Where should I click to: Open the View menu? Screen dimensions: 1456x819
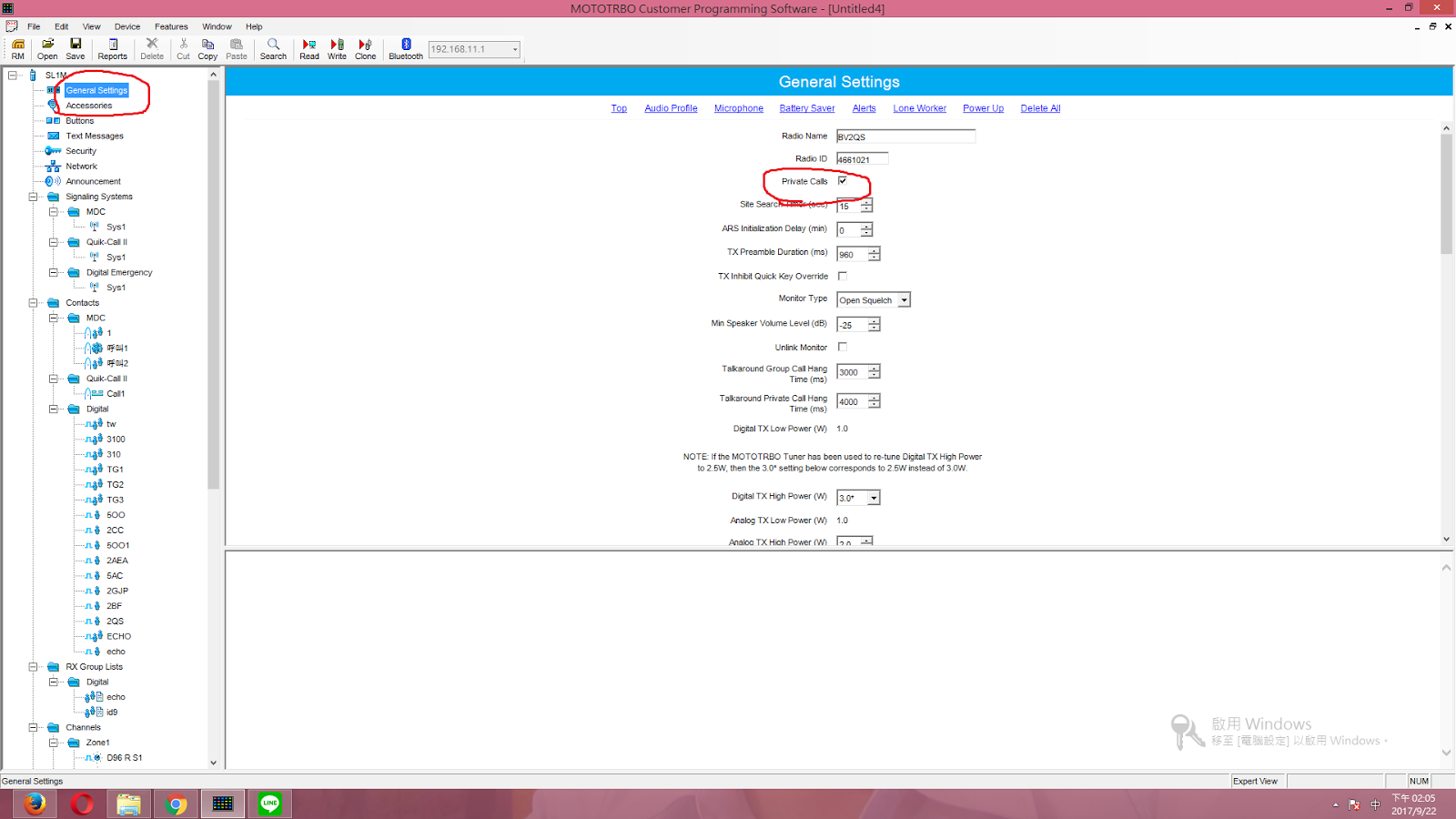coord(92,26)
